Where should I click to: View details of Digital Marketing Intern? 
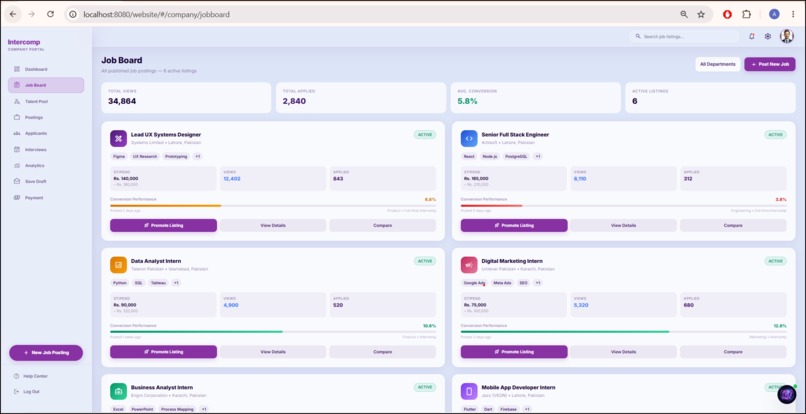coord(624,352)
